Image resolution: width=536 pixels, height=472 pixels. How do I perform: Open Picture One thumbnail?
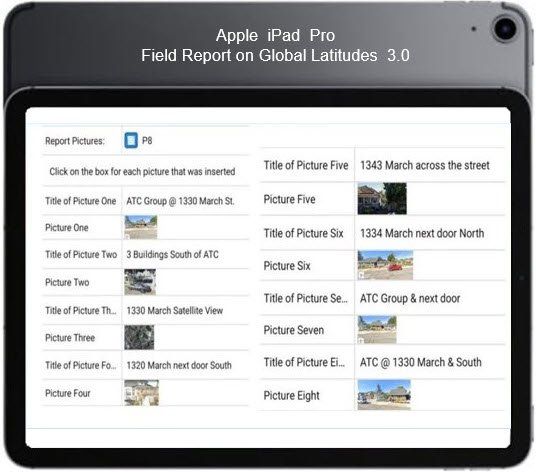(140, 227)
